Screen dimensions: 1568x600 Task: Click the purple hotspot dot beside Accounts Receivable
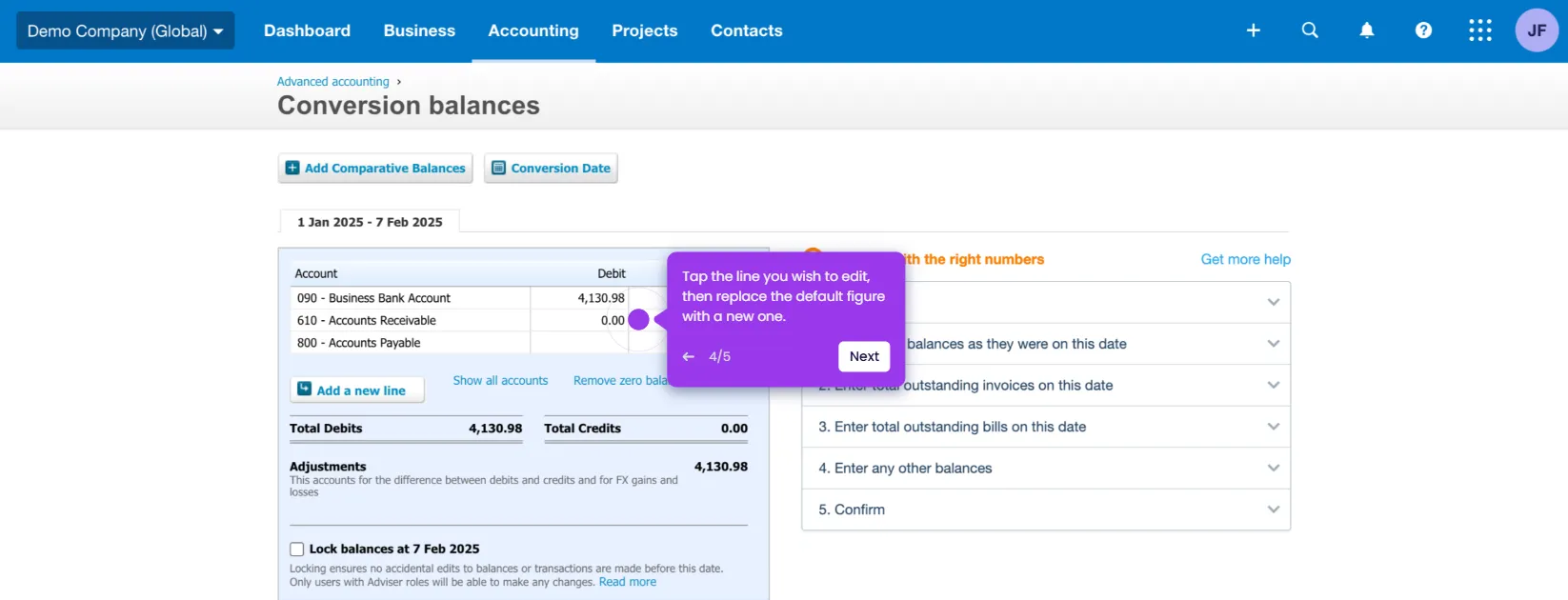(x=639, y=320)
